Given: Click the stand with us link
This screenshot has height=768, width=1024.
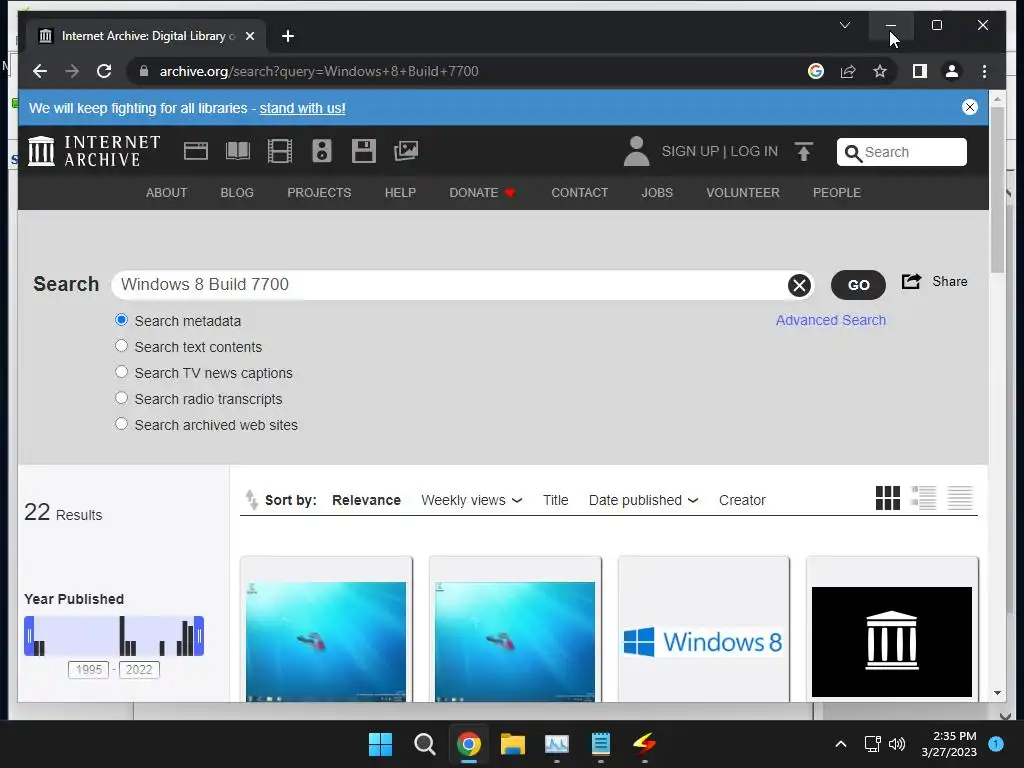Looking at the screenshot, I should [x=302, y=108].
